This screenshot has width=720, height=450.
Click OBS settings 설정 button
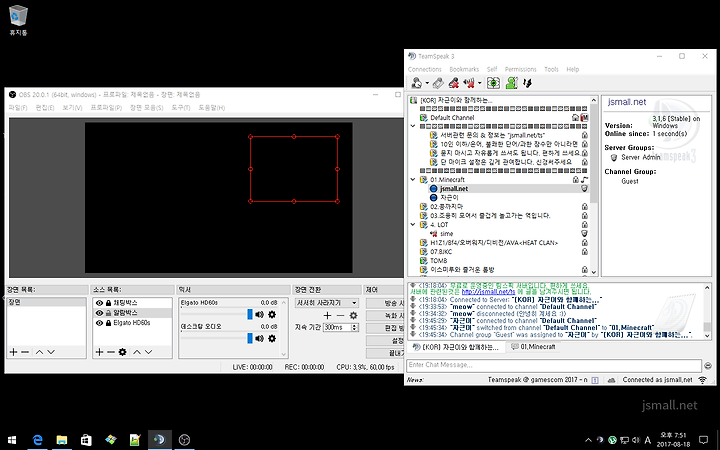point(385,340)
